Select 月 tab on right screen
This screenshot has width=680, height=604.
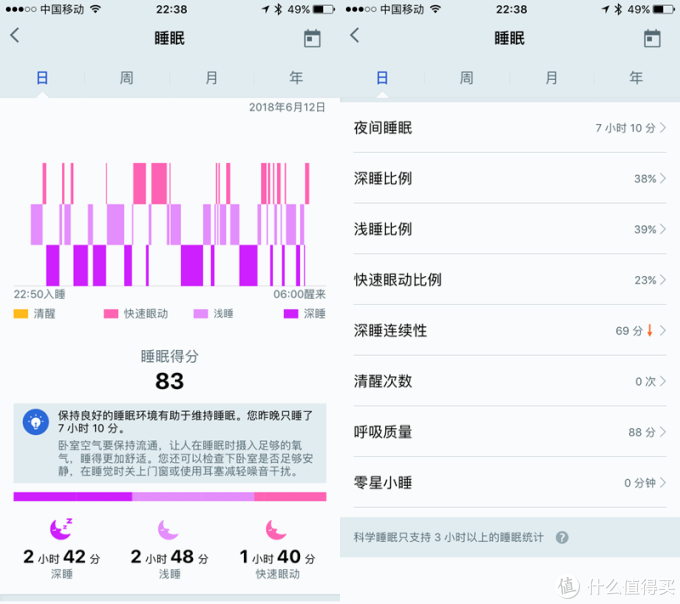[x=551, y=78]
